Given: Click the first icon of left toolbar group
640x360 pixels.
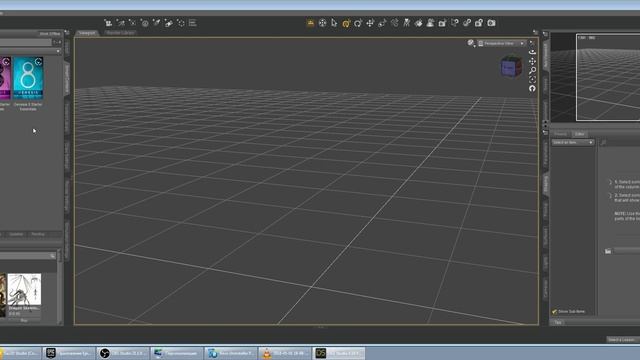Looking at the screenshot, I should (108, 23).
